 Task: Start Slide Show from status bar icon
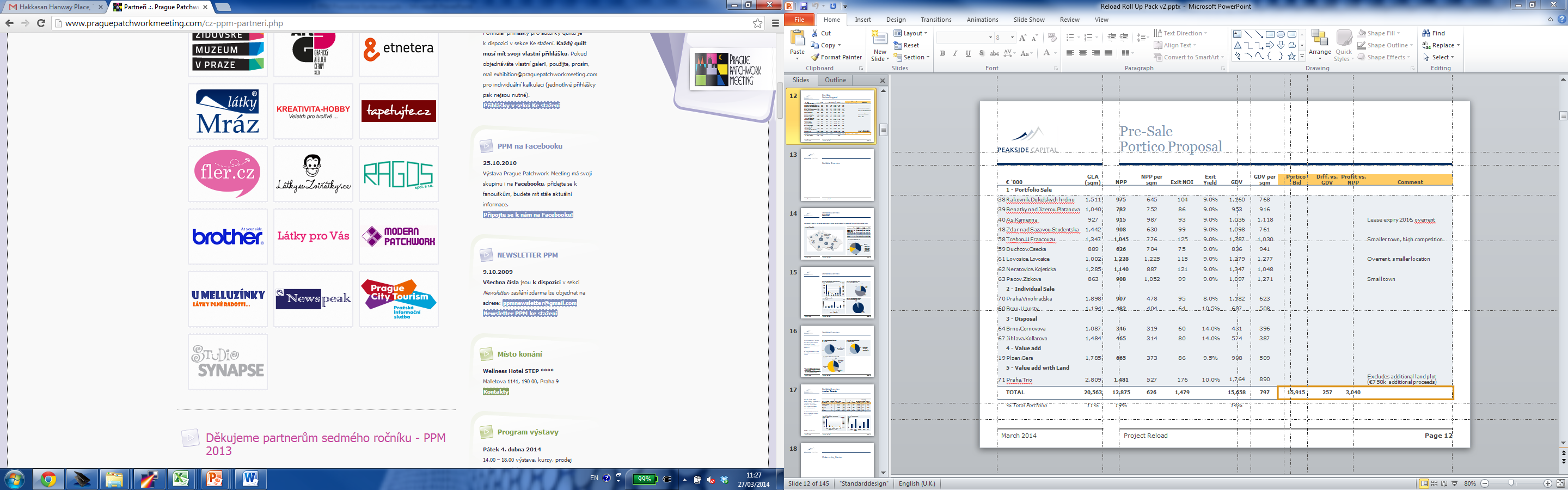1455,483
